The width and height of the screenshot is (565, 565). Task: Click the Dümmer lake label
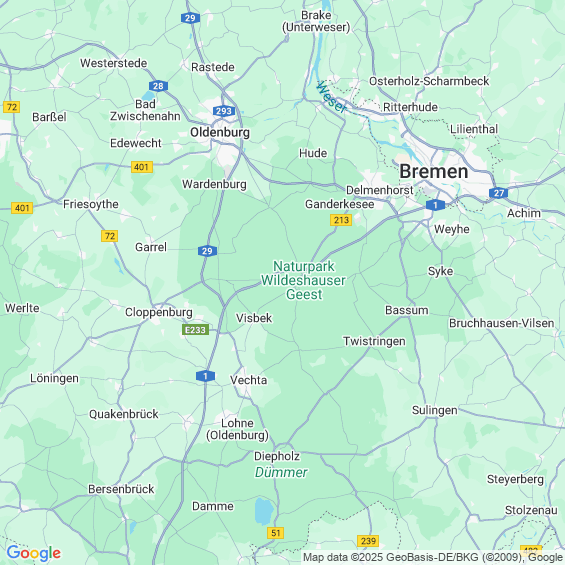point(281,472)
